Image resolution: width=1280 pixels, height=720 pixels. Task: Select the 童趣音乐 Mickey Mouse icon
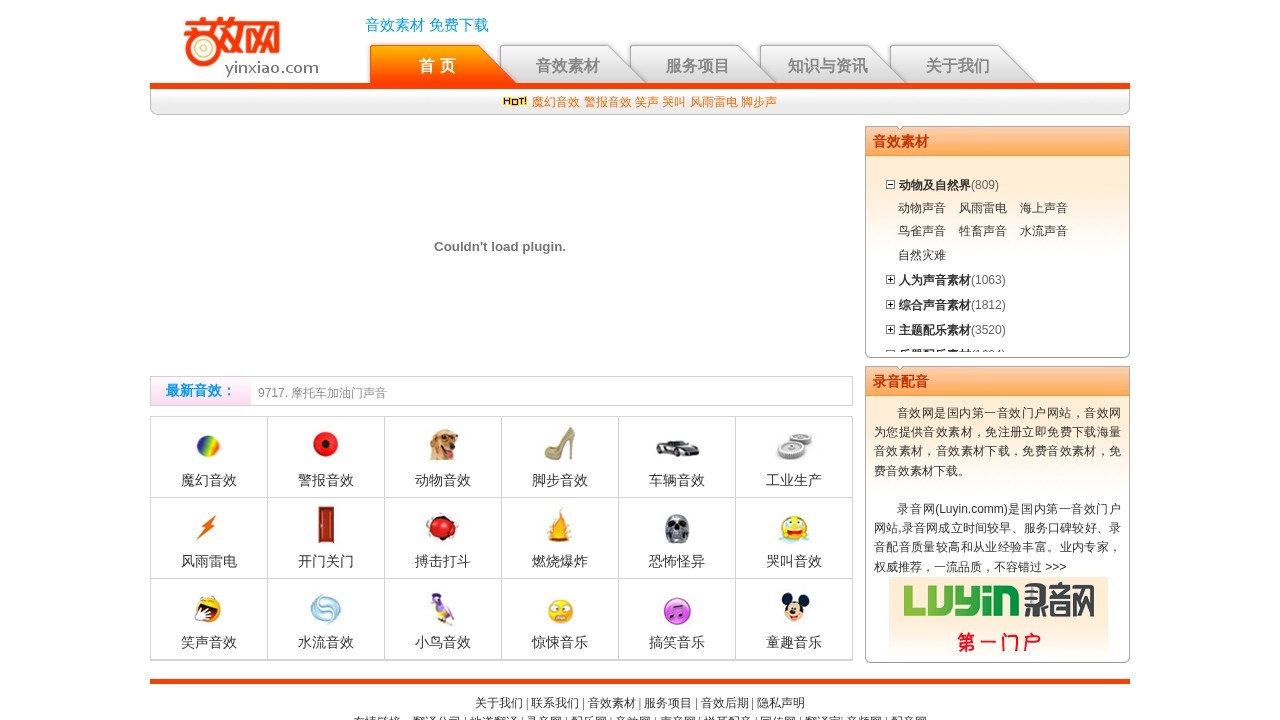click(x=794, y=609)
